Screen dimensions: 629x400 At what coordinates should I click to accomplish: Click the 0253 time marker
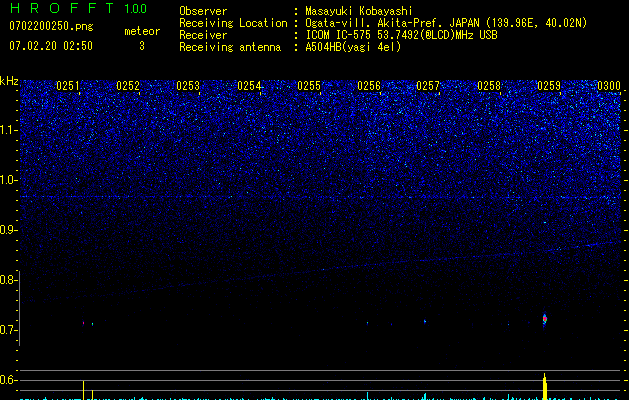coord(188,86)
